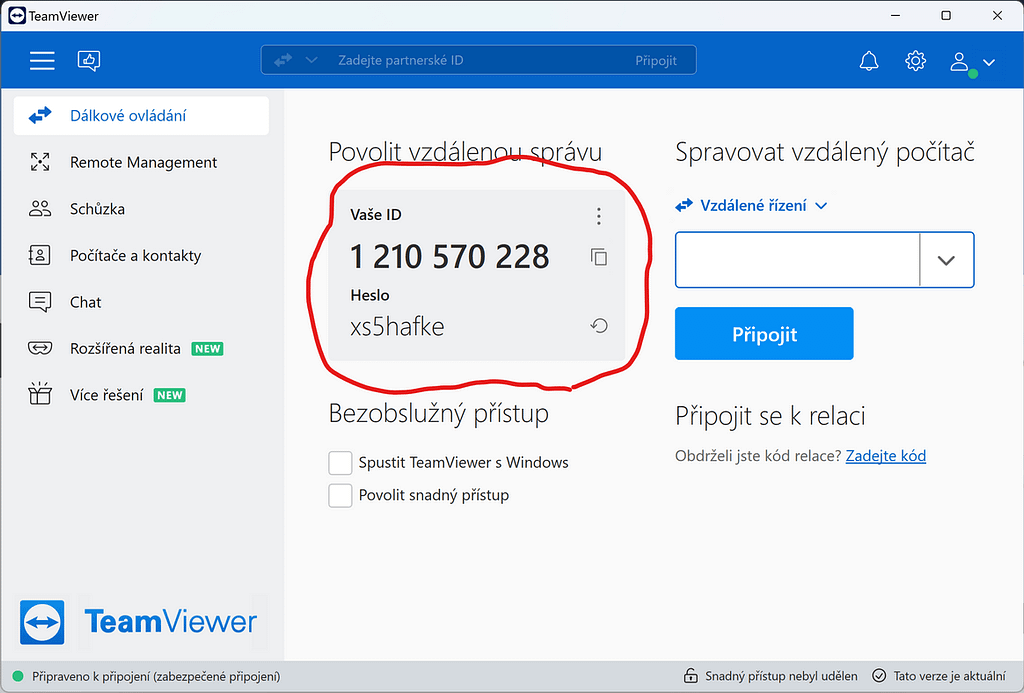
Task: Click the password text xs5hafke
Action: tap(397, 326)
